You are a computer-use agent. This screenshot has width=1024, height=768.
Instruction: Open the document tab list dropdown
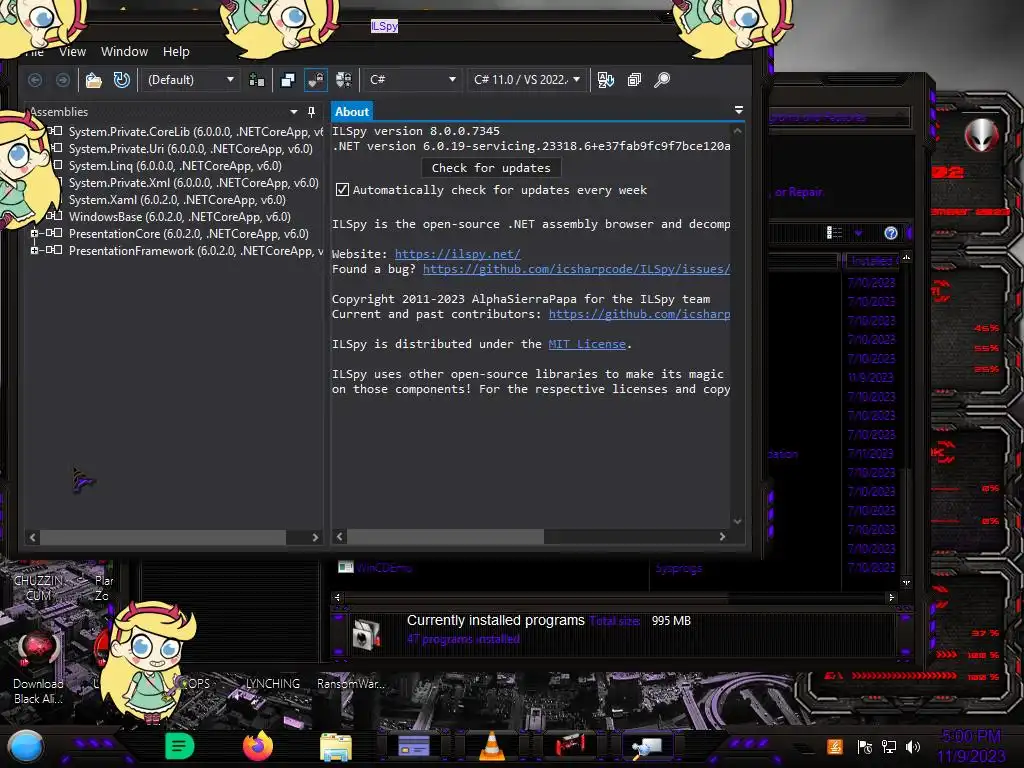coord(739,110)
